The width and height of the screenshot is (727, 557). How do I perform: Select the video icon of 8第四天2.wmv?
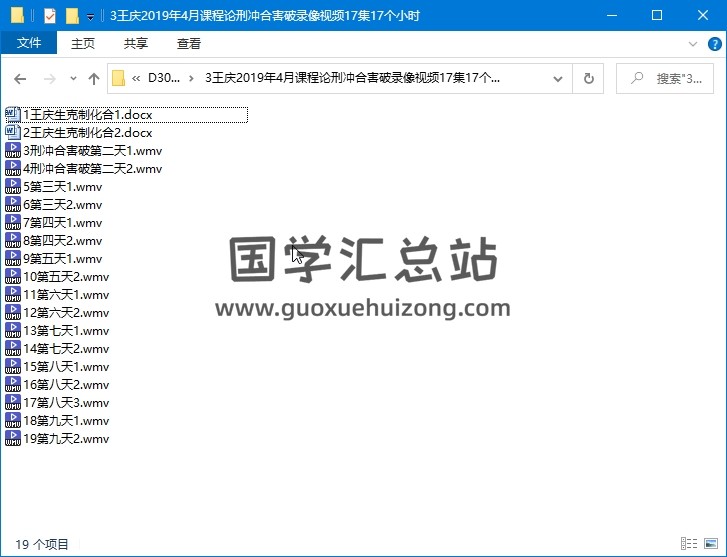coord(13,240)
